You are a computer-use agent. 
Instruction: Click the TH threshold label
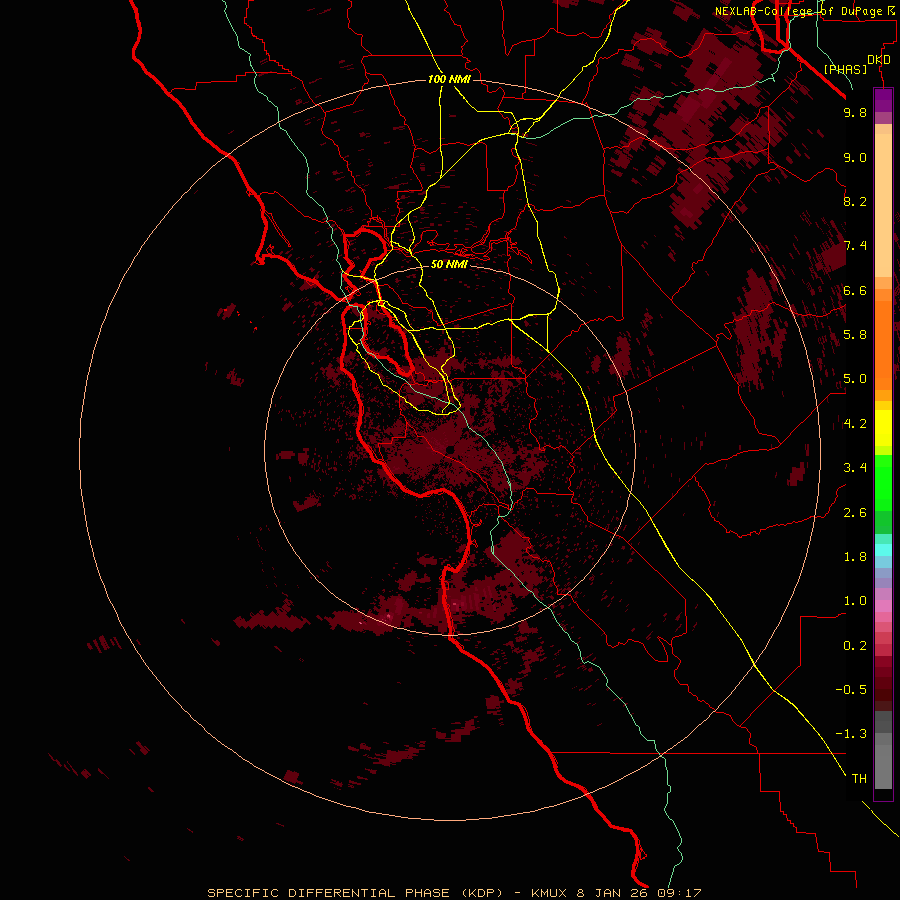[859, 779]
